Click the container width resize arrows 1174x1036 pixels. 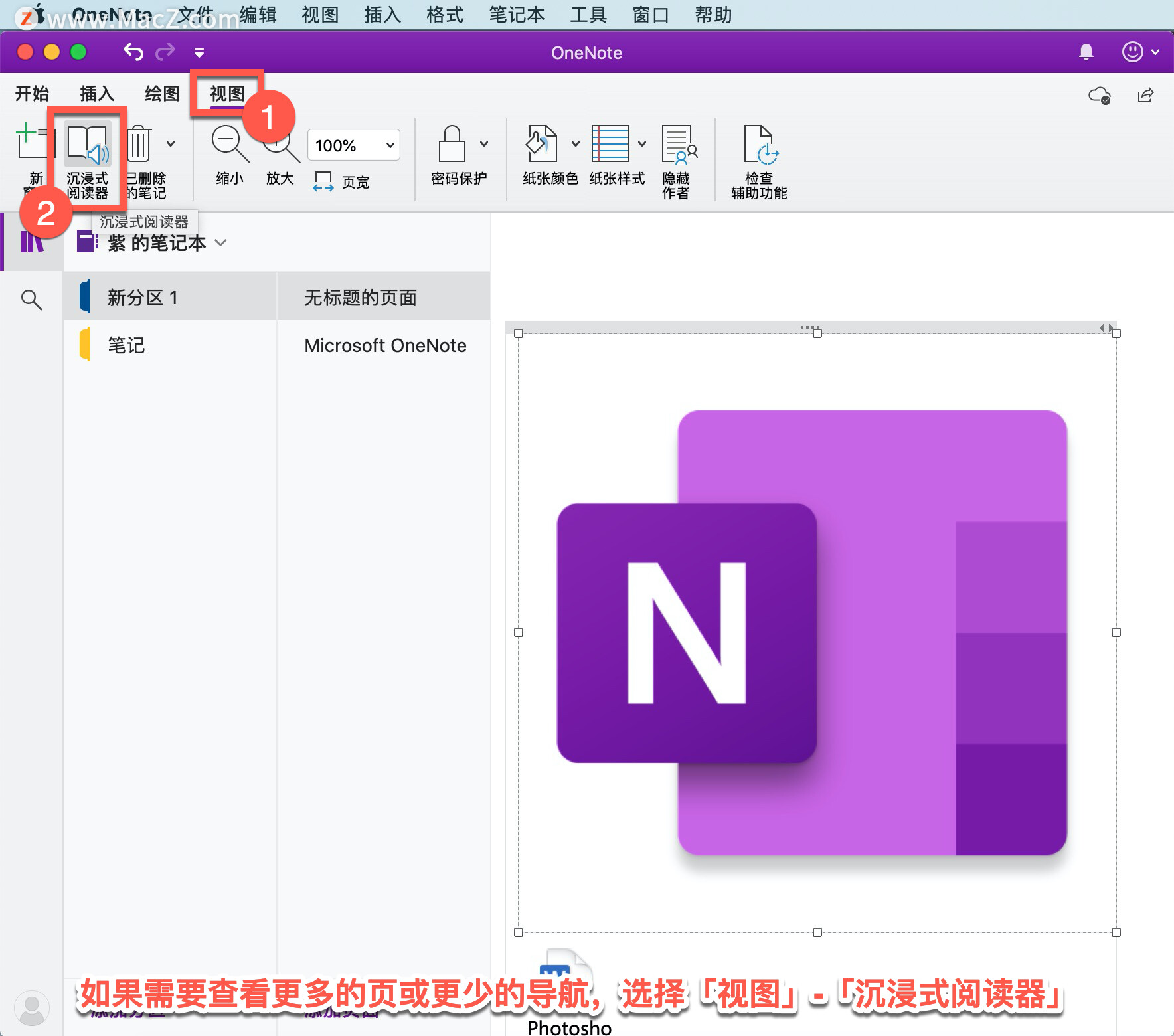pos(1106,327)
